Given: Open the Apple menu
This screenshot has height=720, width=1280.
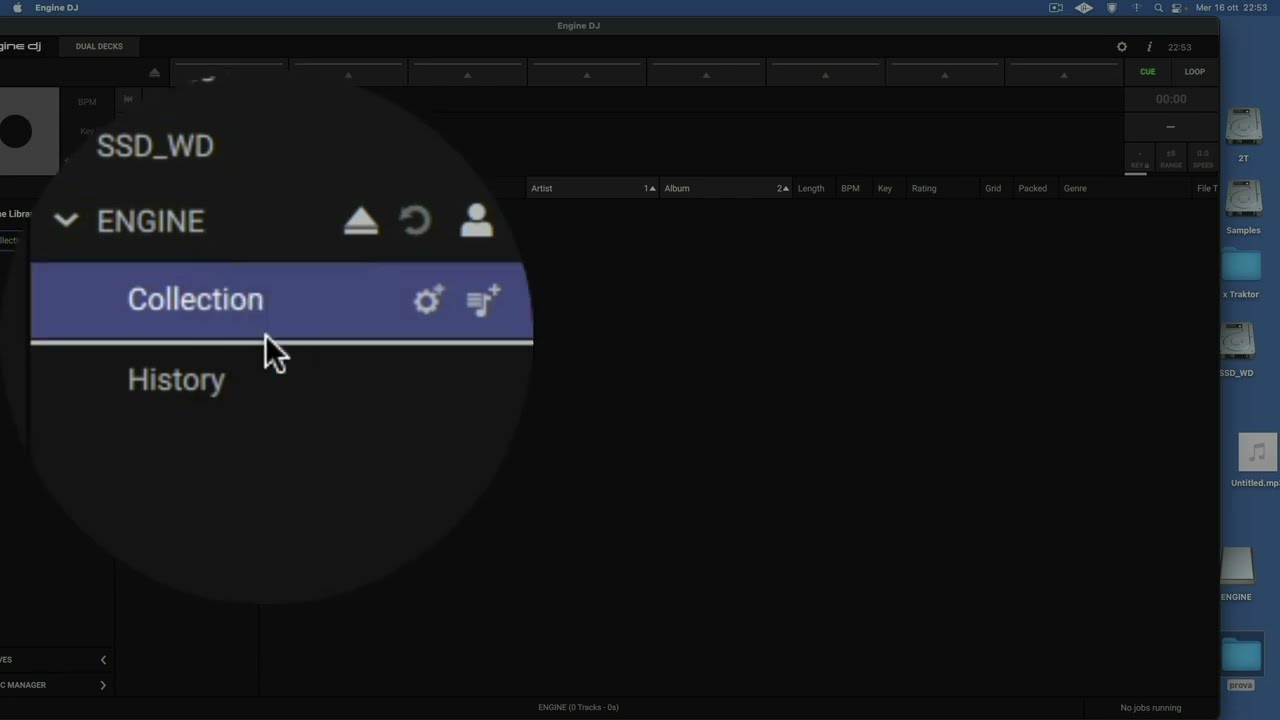Looking at the screenshot, I should (17, 8).
